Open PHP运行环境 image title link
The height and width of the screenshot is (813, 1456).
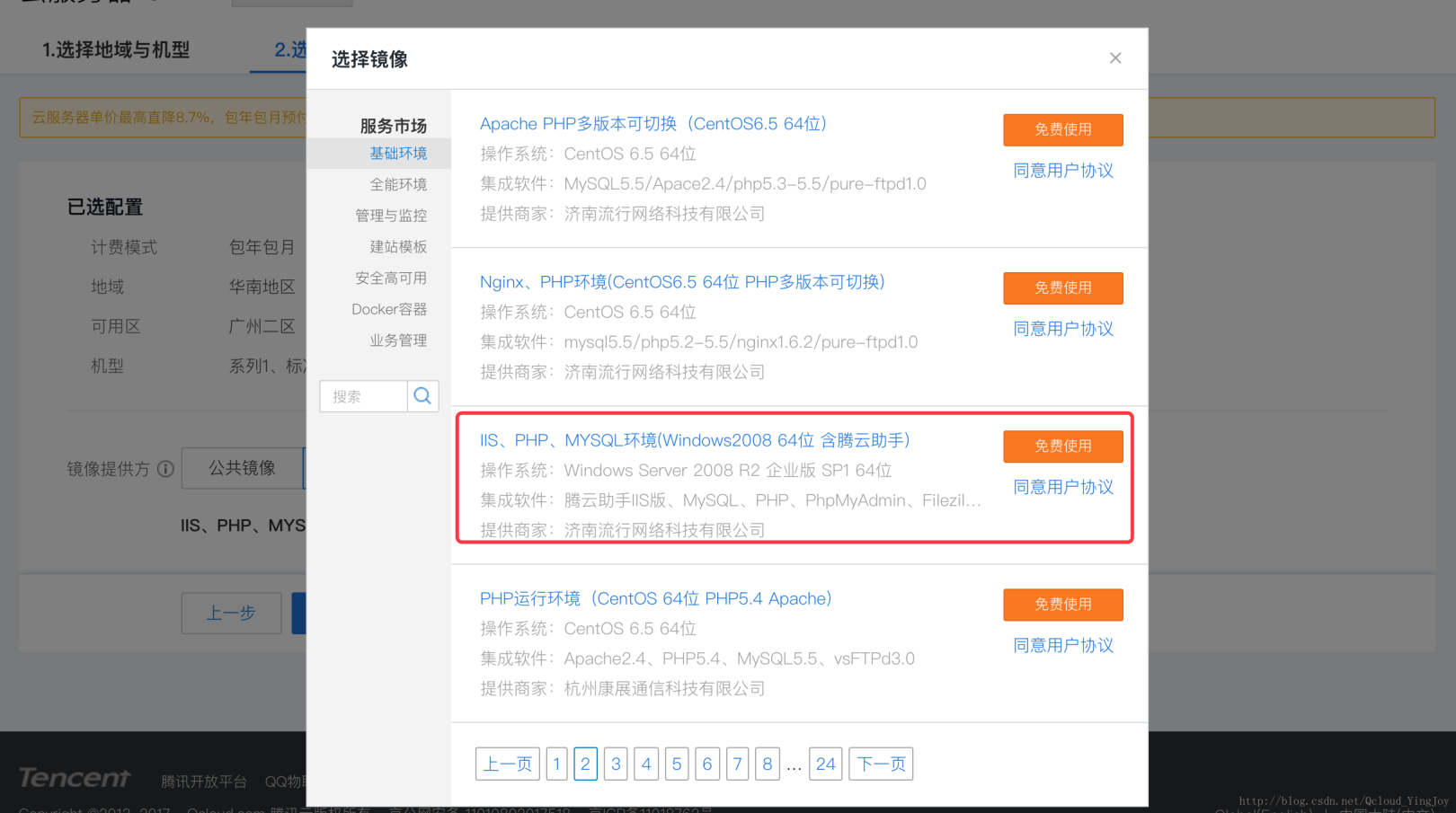[656, 598]
